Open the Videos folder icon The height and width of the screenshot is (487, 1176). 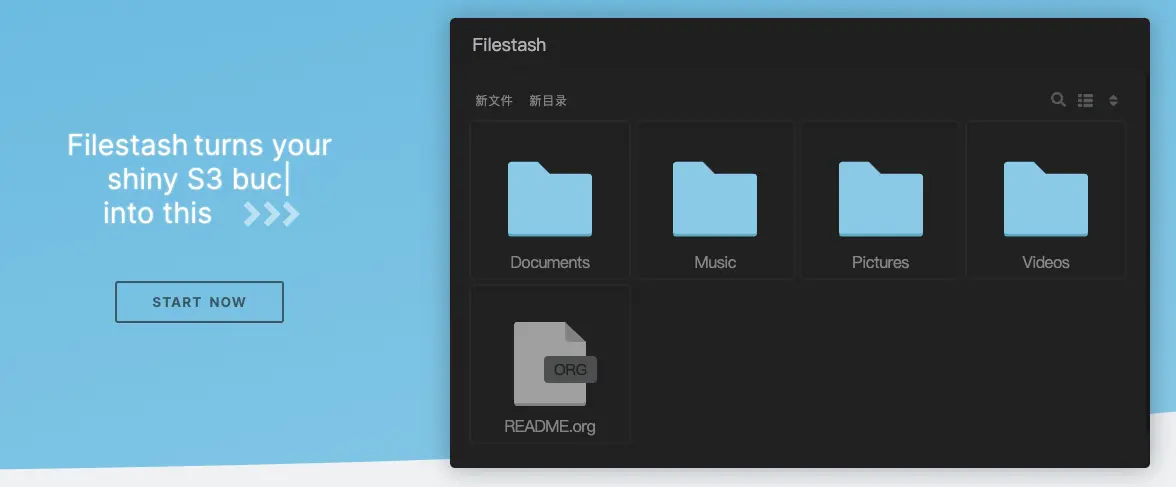(1046, 199)
